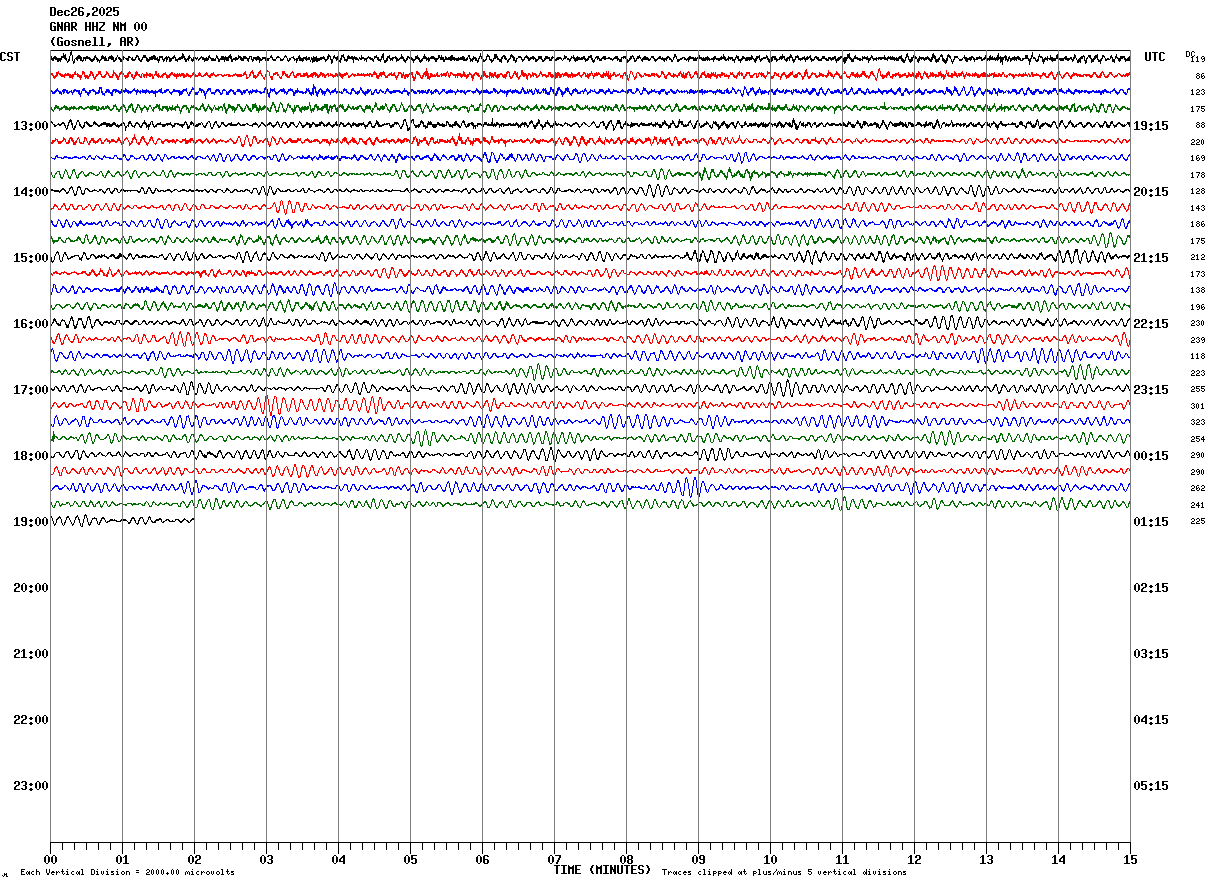Click the TIME (MINUTES) axis title
The image size is (1210, 886).
point(602,870)
